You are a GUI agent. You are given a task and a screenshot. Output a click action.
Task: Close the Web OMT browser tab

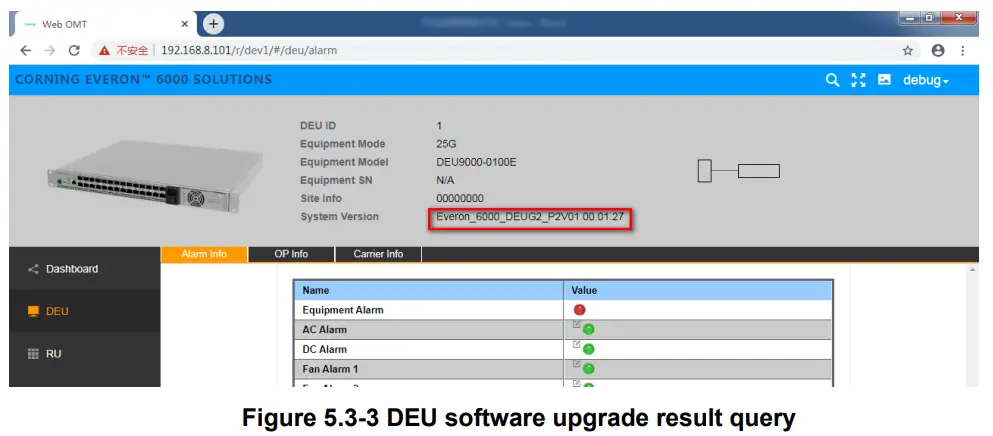tap(185, 24)
